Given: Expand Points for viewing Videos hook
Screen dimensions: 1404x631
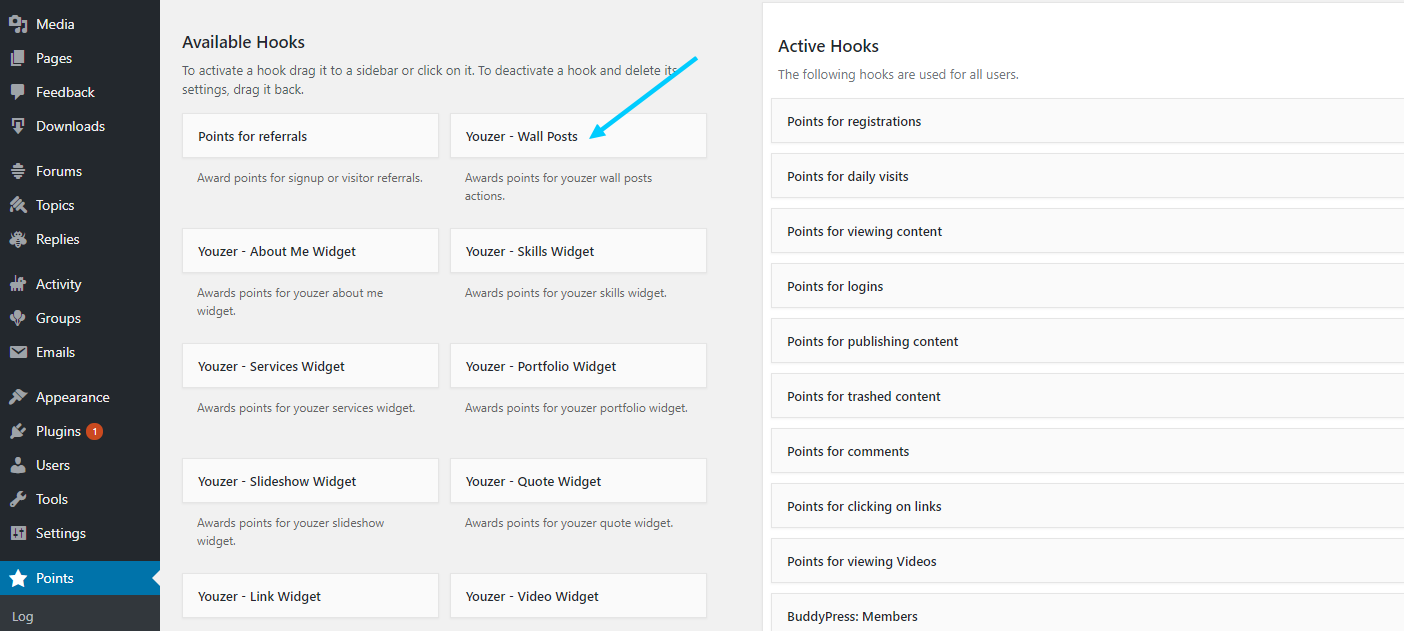Looking at the screenshot, I should 1087,561.
